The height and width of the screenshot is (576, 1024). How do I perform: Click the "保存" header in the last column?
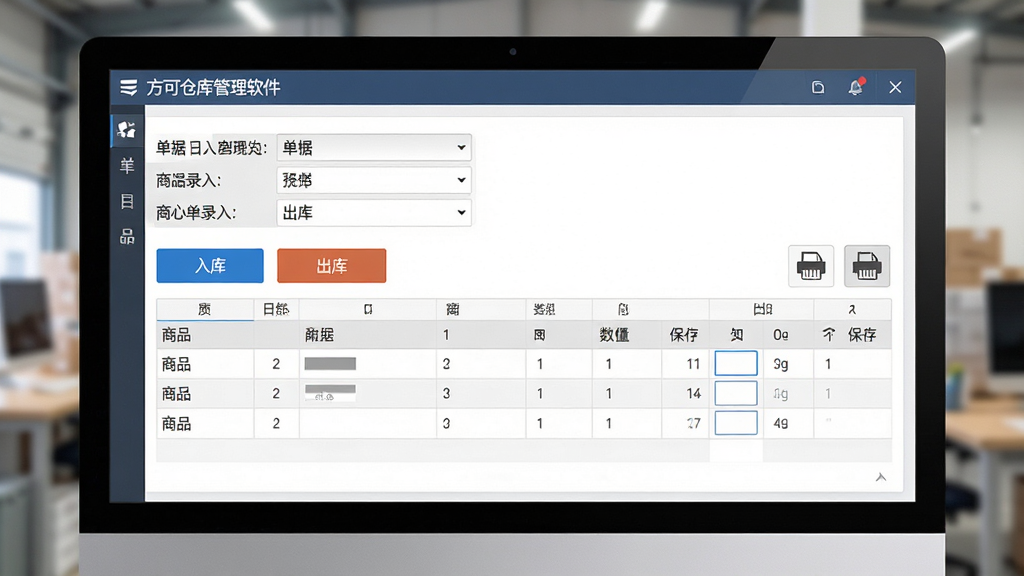pos(862,335)
